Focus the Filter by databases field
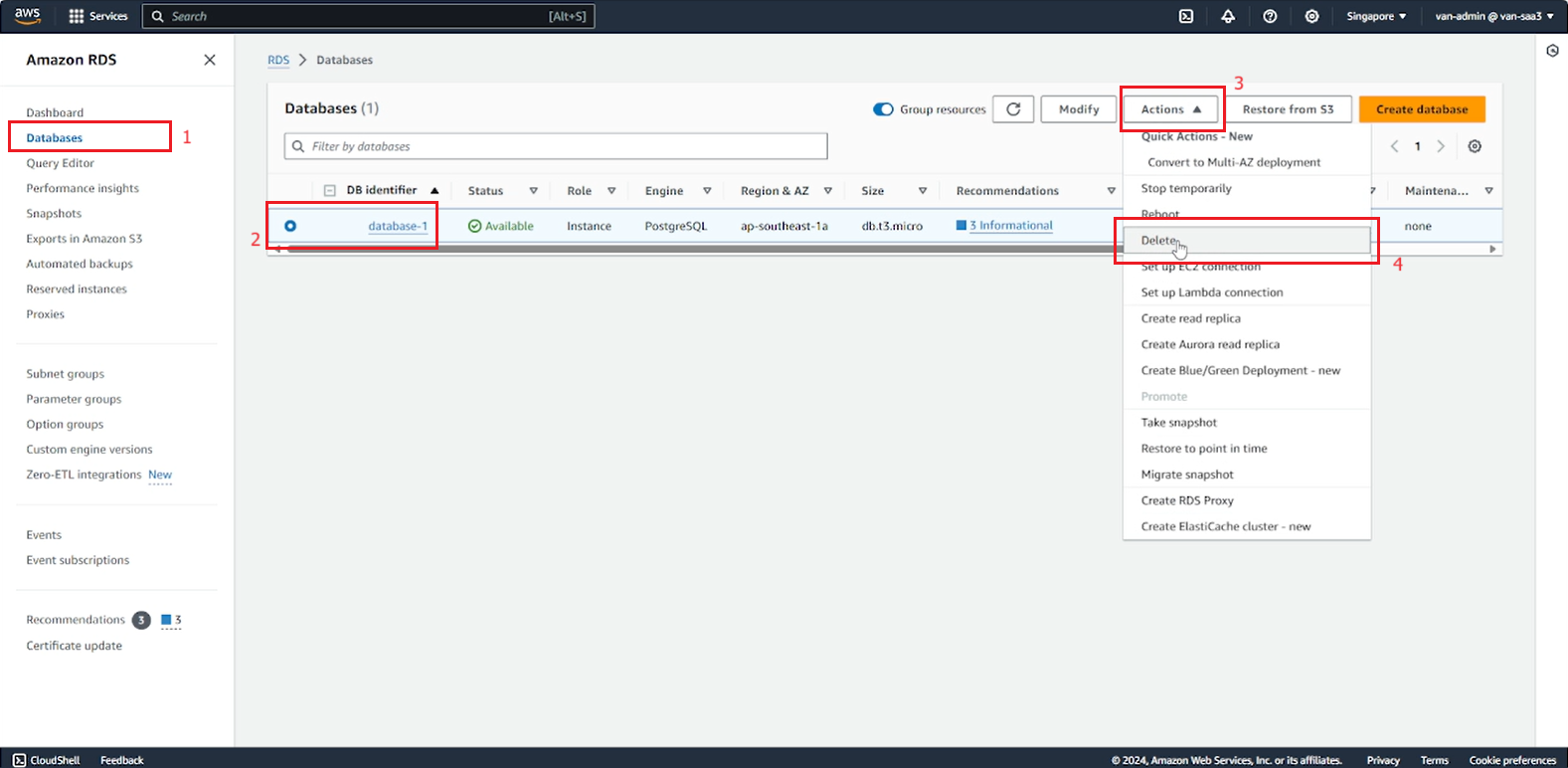Screen dimensions: 1568x768 pos(556,146)
